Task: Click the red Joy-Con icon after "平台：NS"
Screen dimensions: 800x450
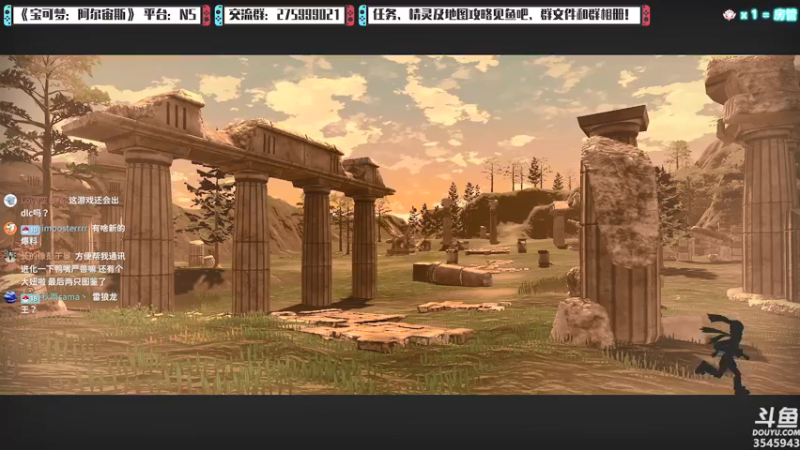Action: click(206, 15)
